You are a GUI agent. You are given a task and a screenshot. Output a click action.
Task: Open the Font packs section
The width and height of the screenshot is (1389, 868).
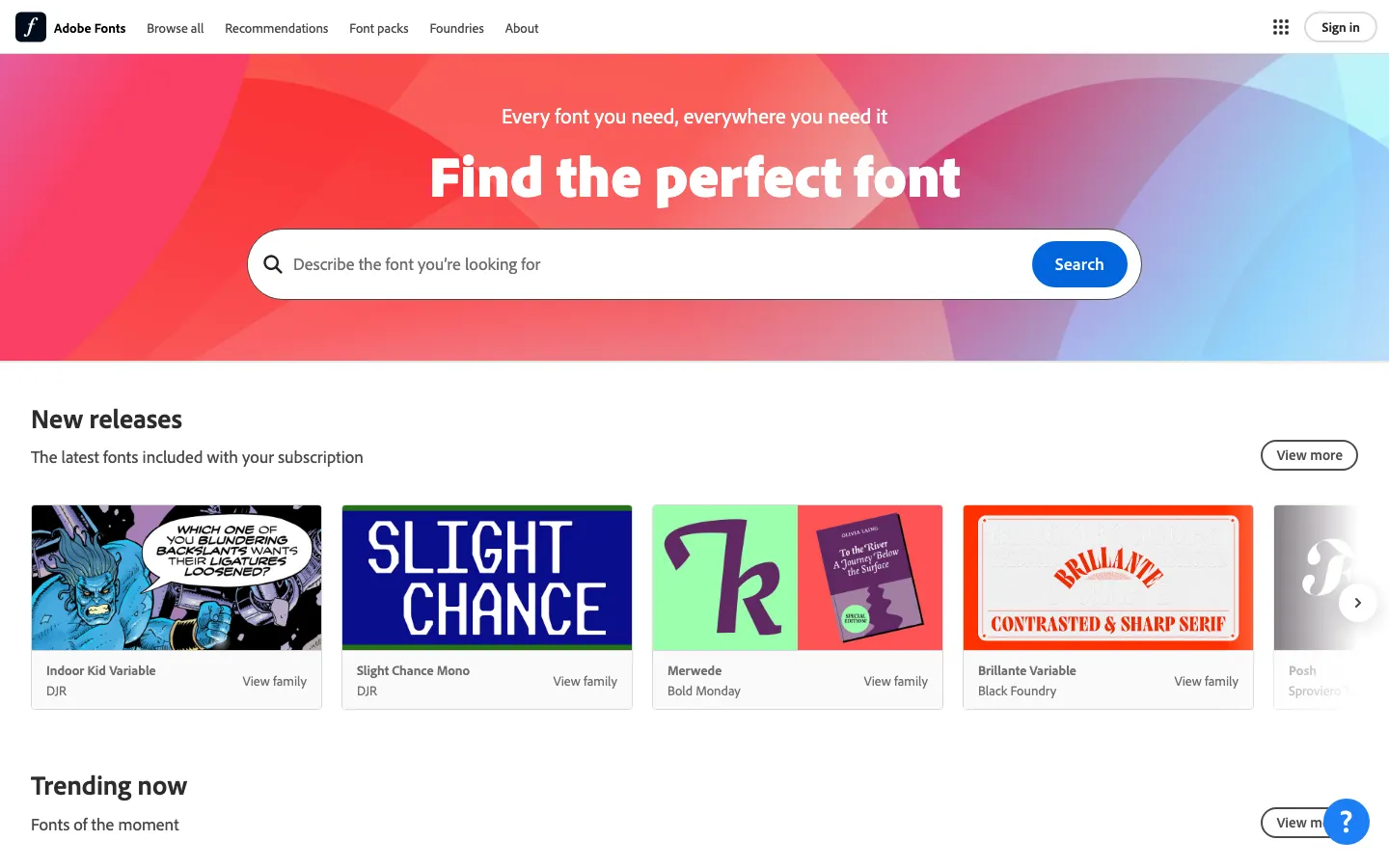pos(378,28)
